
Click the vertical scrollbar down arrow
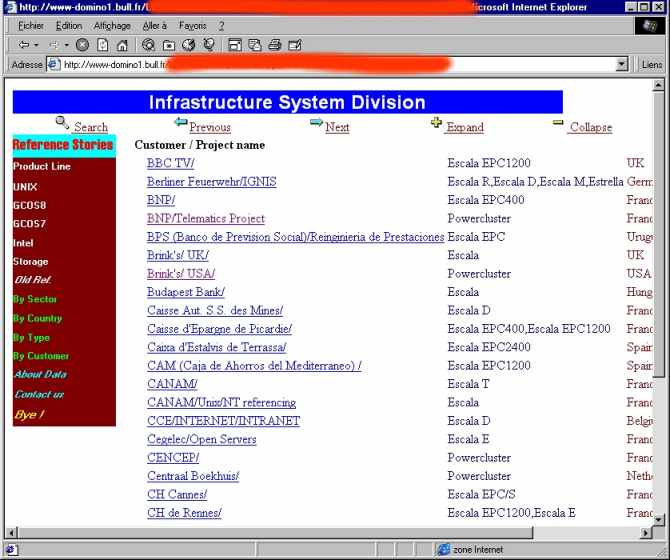pos(658,520)
